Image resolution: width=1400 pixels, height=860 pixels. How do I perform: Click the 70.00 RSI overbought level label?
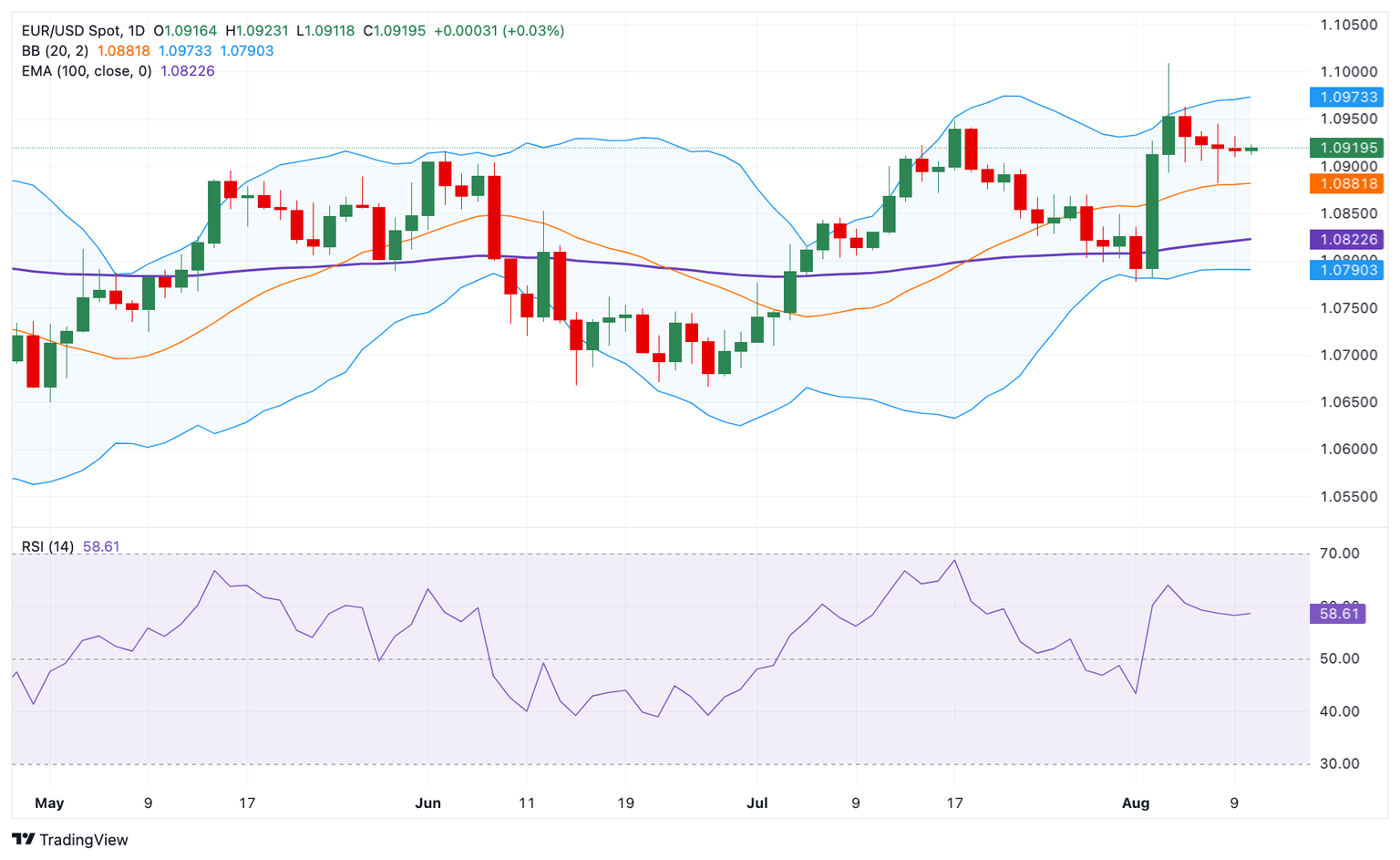pos(1339,554)
